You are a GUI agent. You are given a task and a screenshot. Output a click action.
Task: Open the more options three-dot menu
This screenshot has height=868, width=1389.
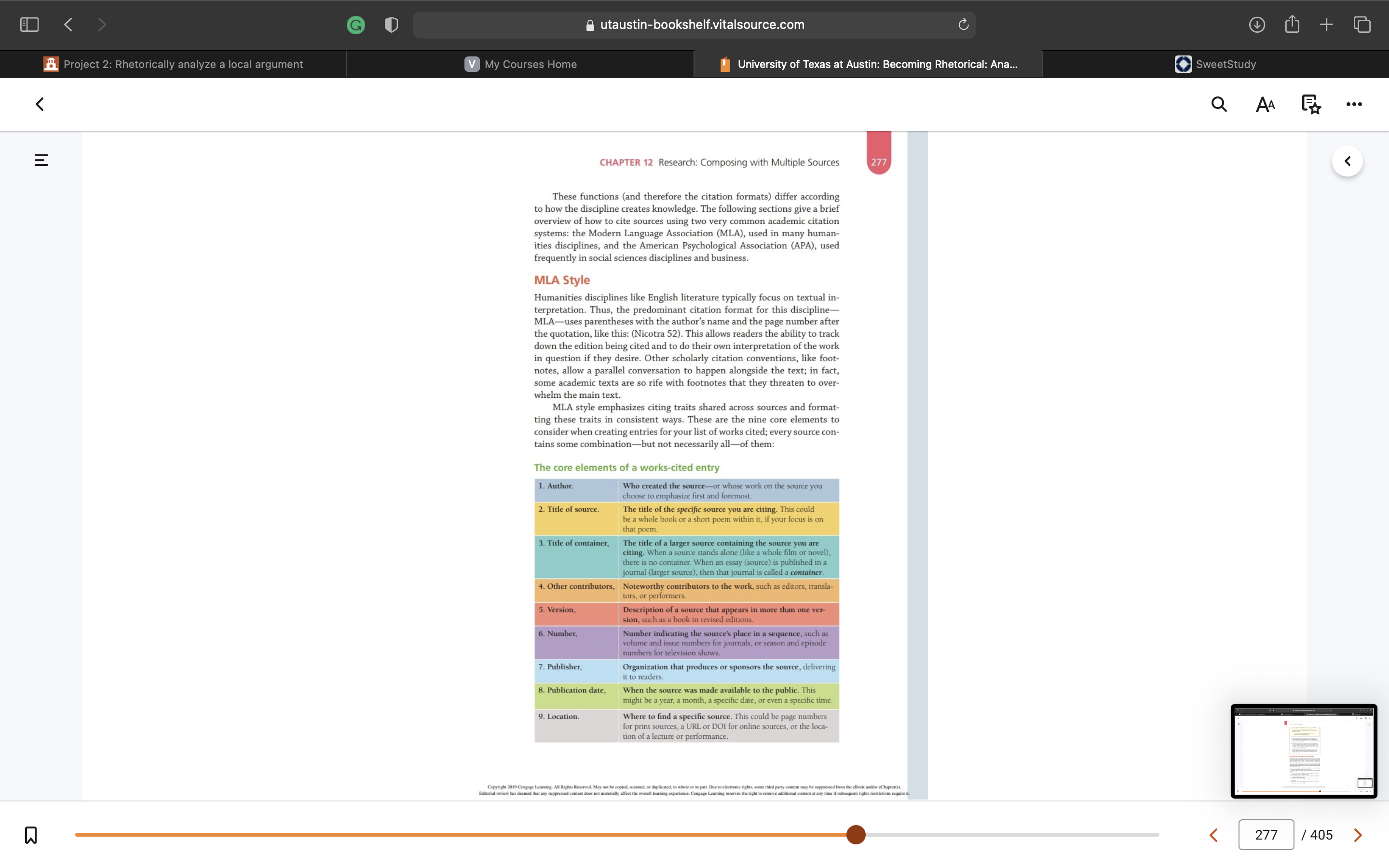pos(1354,105)
